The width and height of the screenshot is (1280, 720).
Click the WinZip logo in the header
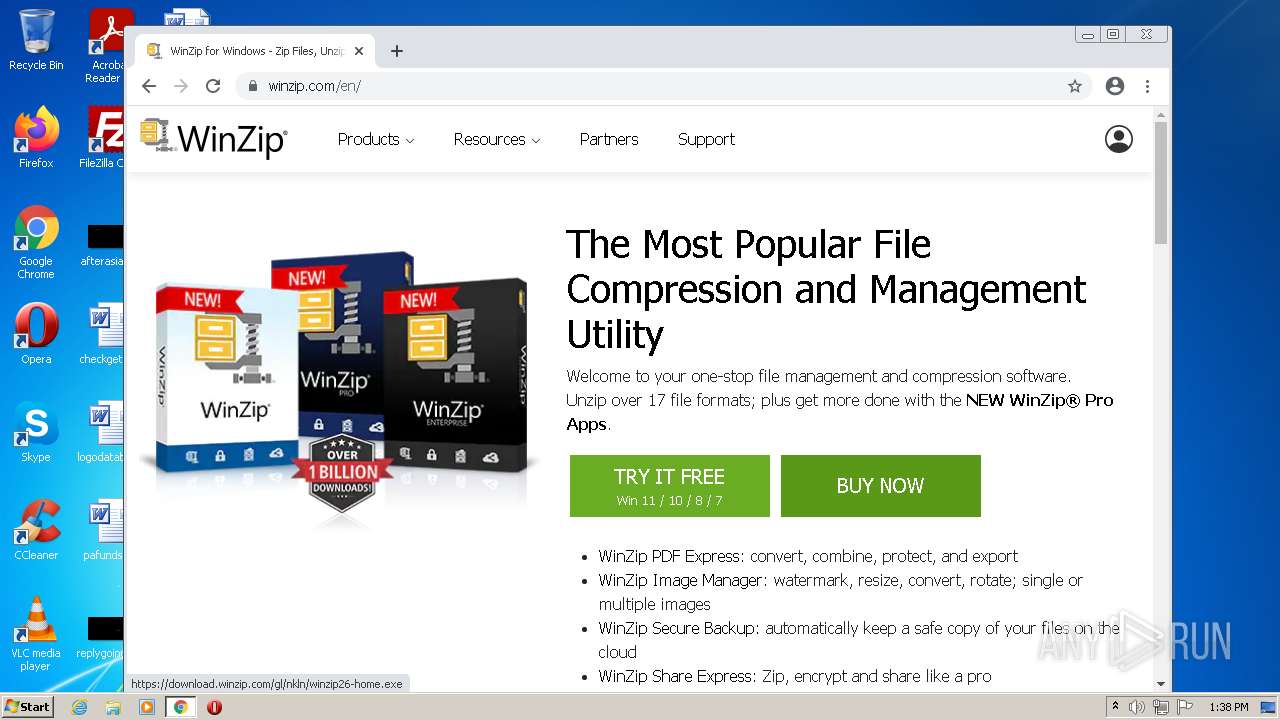coord(213,139)
